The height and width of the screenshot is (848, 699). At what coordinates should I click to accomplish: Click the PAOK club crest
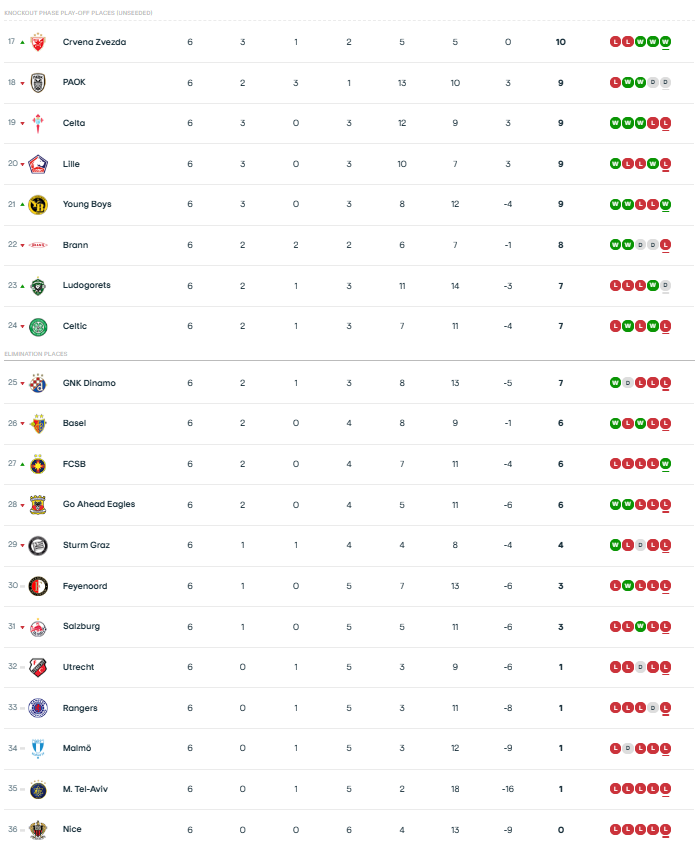(x=38, y=83)
